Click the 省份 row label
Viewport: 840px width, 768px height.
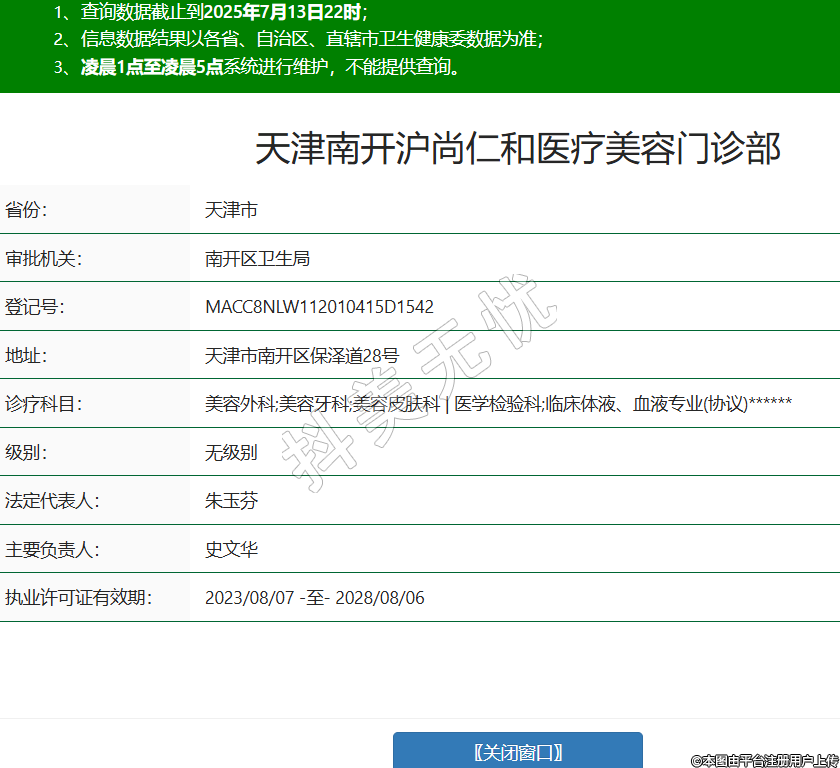coord(27,210)
